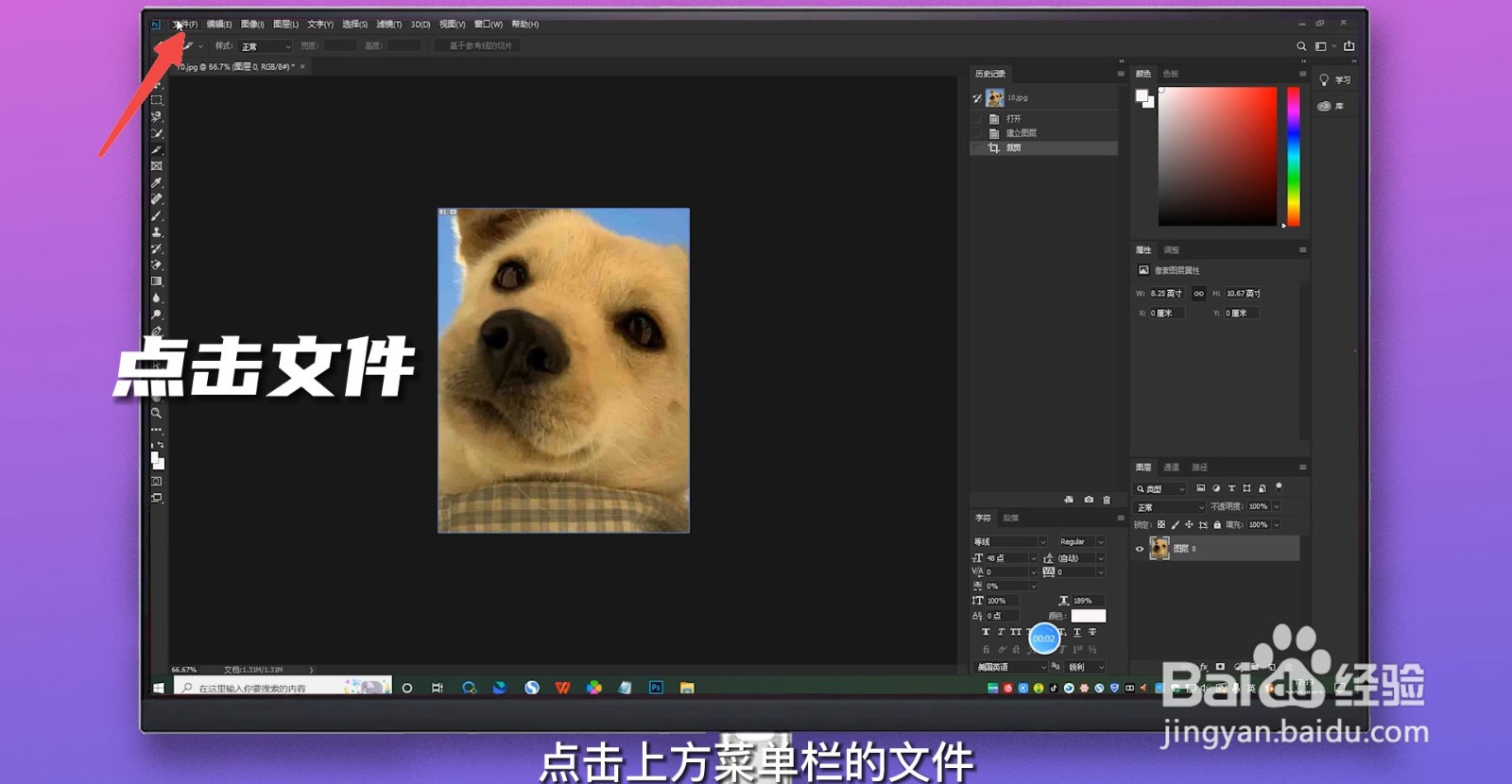Create new document from history state
Viewport: 1512px width, 784px height.
[1069, 500]
